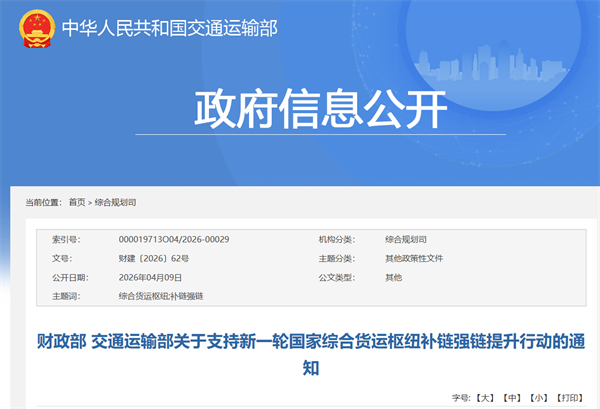Viewport: 600px width, 409px height.
Task: Set font size to 小
Action: (537, 397)
